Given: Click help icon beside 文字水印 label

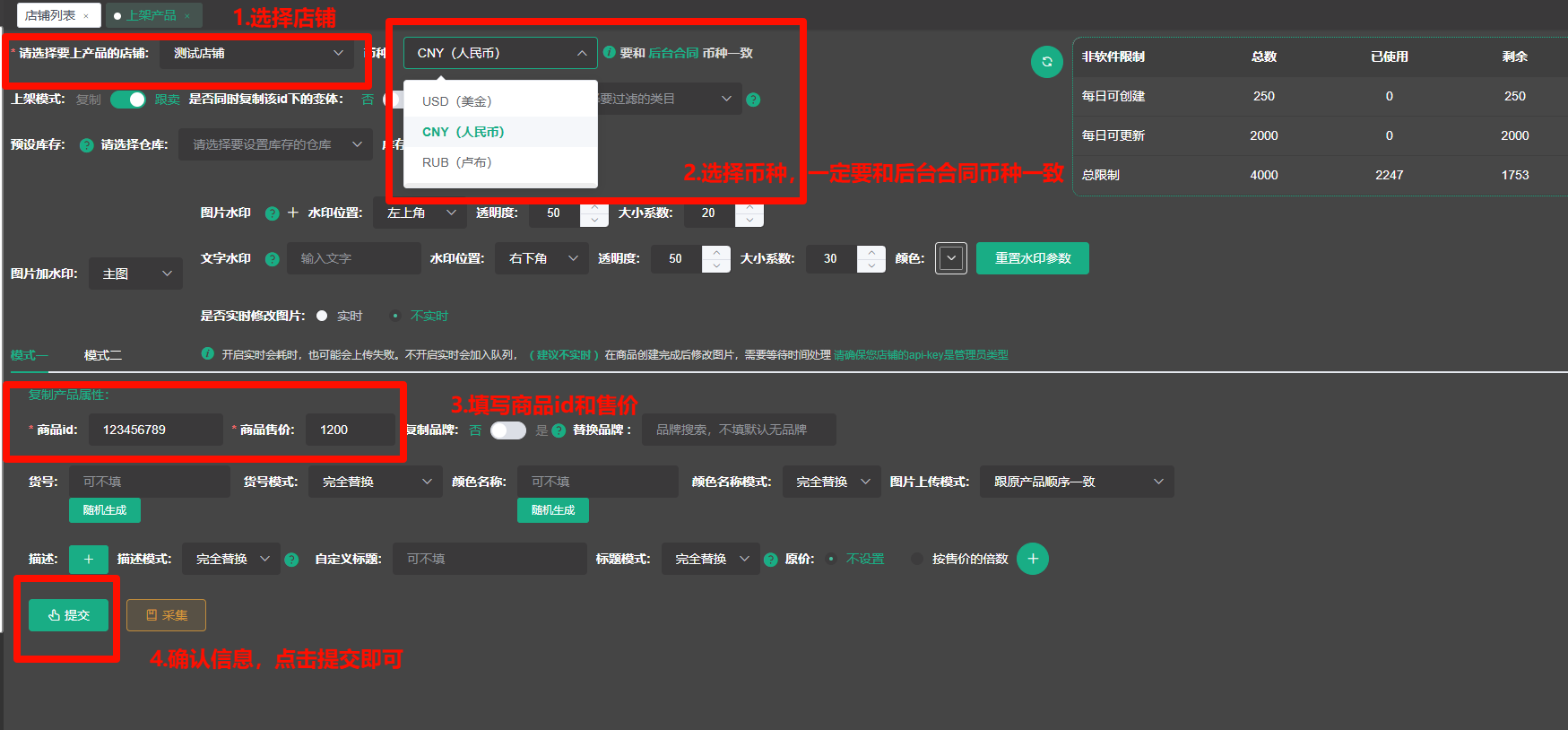Looking at the screenshot, I should [273, 259].
